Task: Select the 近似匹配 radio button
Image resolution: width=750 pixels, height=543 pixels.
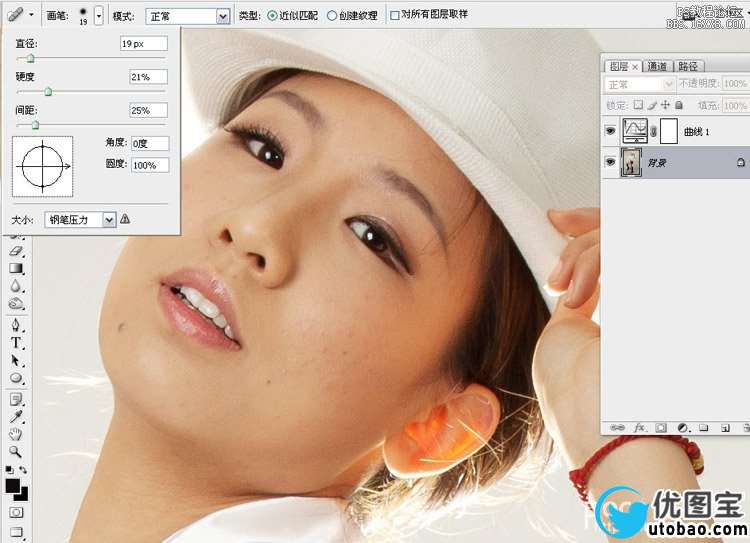Action: click(272, 15)
